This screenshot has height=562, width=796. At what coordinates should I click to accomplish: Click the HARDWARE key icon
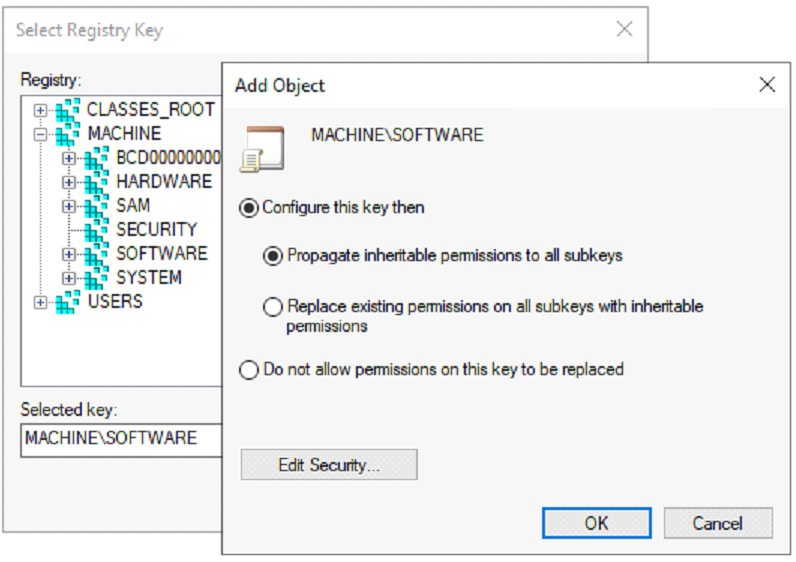tap(97, 182)
